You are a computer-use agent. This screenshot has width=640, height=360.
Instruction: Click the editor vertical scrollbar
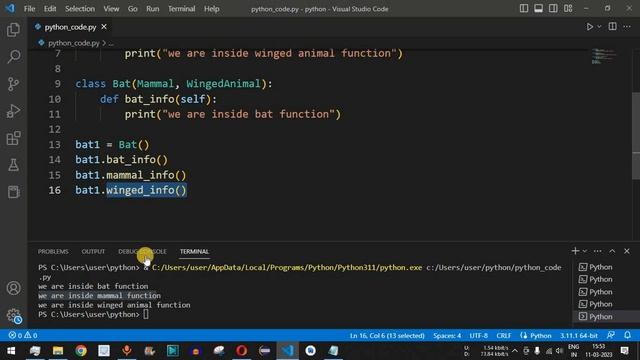[x=636, y=135]
